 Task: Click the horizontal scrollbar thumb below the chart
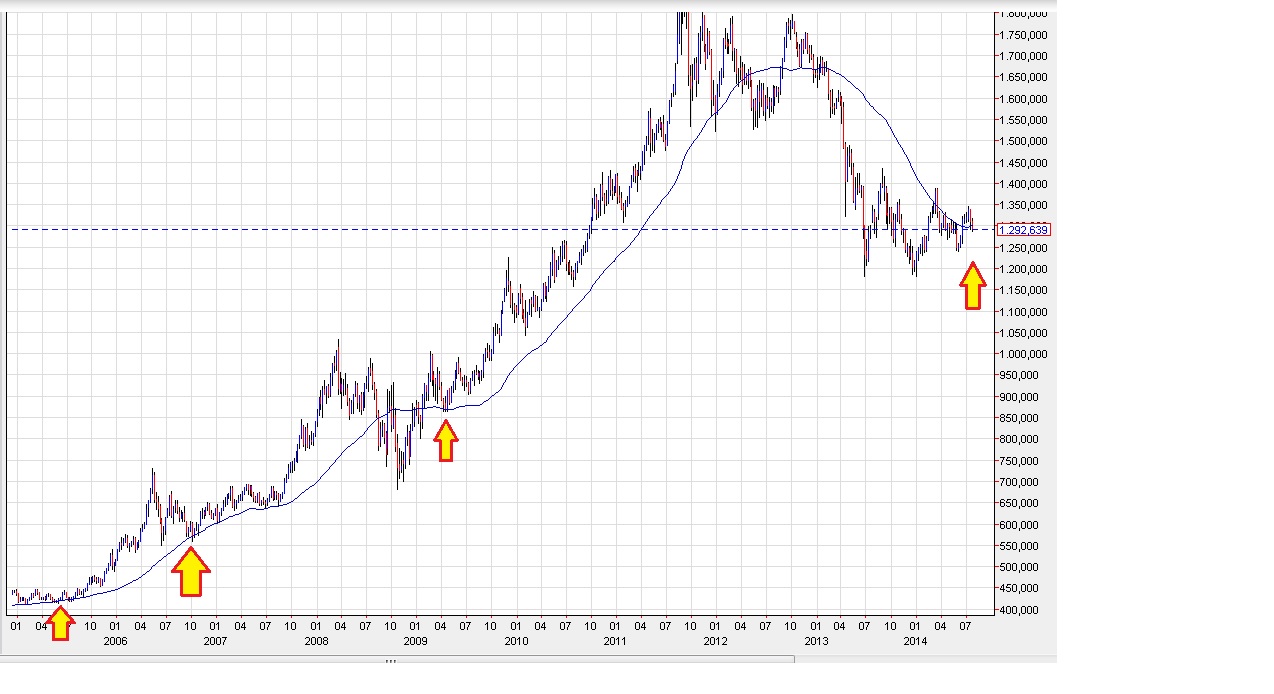(x=396, y=660)
